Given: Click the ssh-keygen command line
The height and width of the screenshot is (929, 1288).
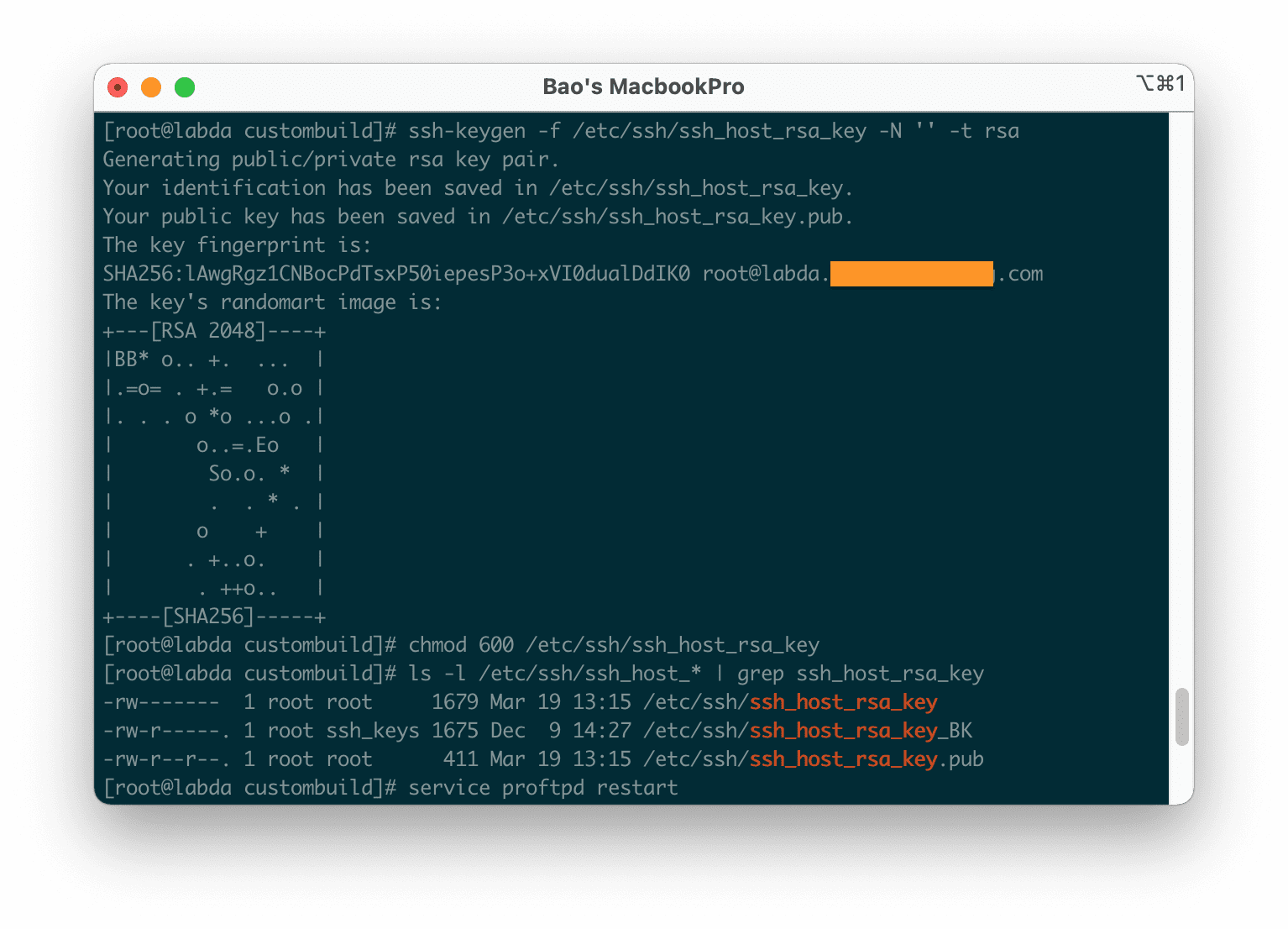Looking at the screenshot, I should [x=714, y=130].
